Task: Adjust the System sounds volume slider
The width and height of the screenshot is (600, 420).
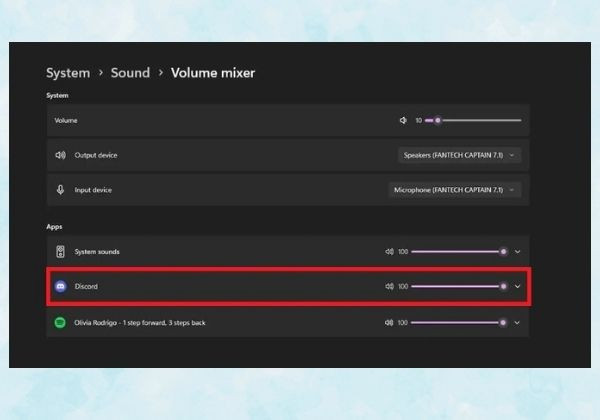Action: pyautogui.click(x=459, y=251)
